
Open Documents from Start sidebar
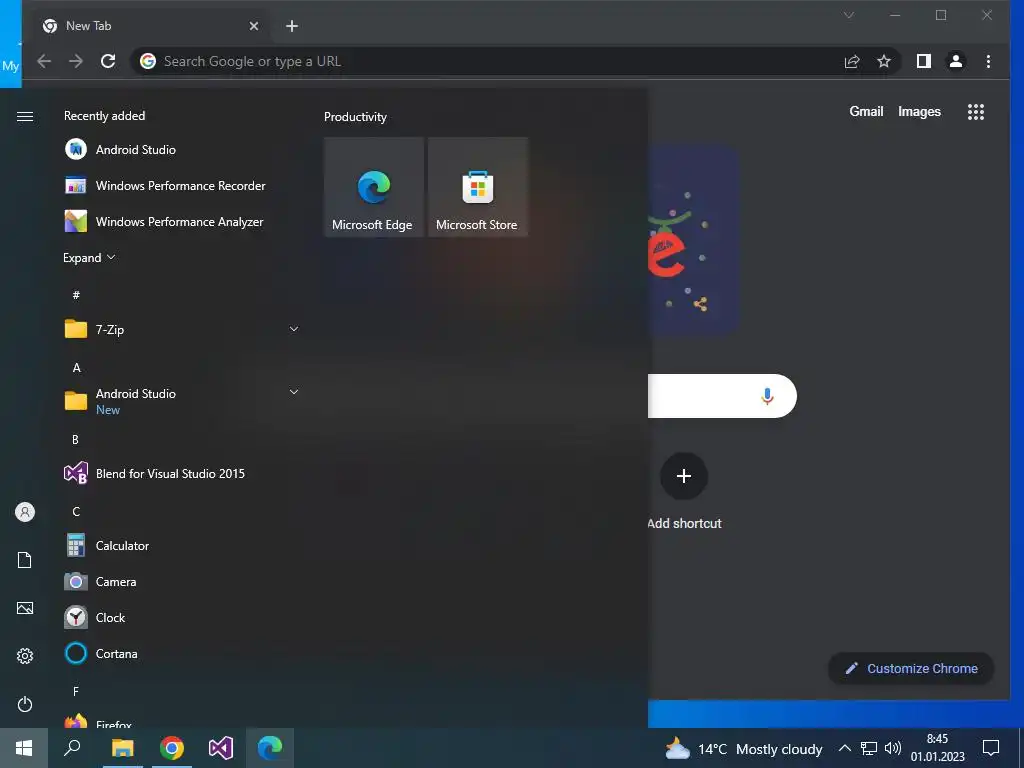pos(25,560)
